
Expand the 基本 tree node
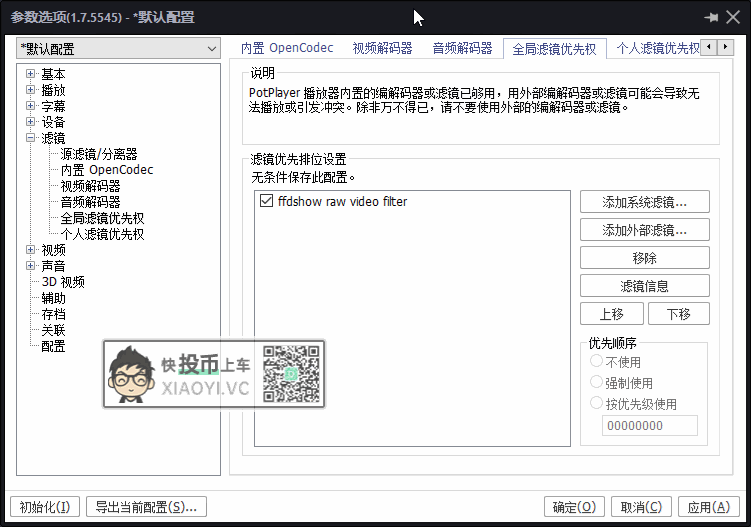click(31, 74)
